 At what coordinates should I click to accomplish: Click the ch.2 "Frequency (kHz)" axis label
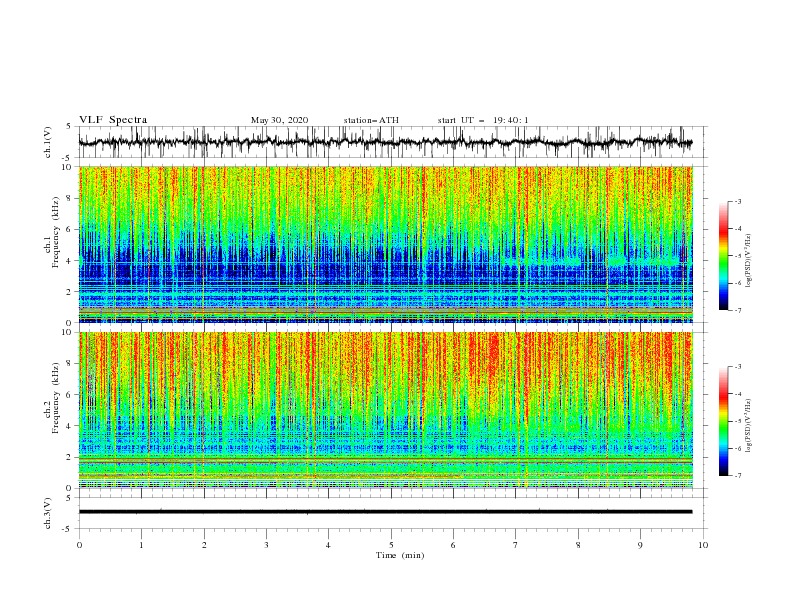coord(56,398)
